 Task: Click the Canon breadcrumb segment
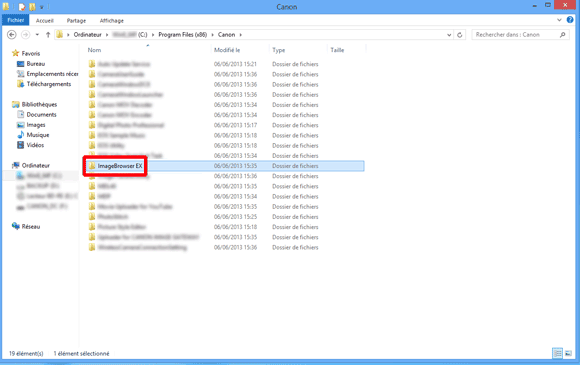[226, 35]
